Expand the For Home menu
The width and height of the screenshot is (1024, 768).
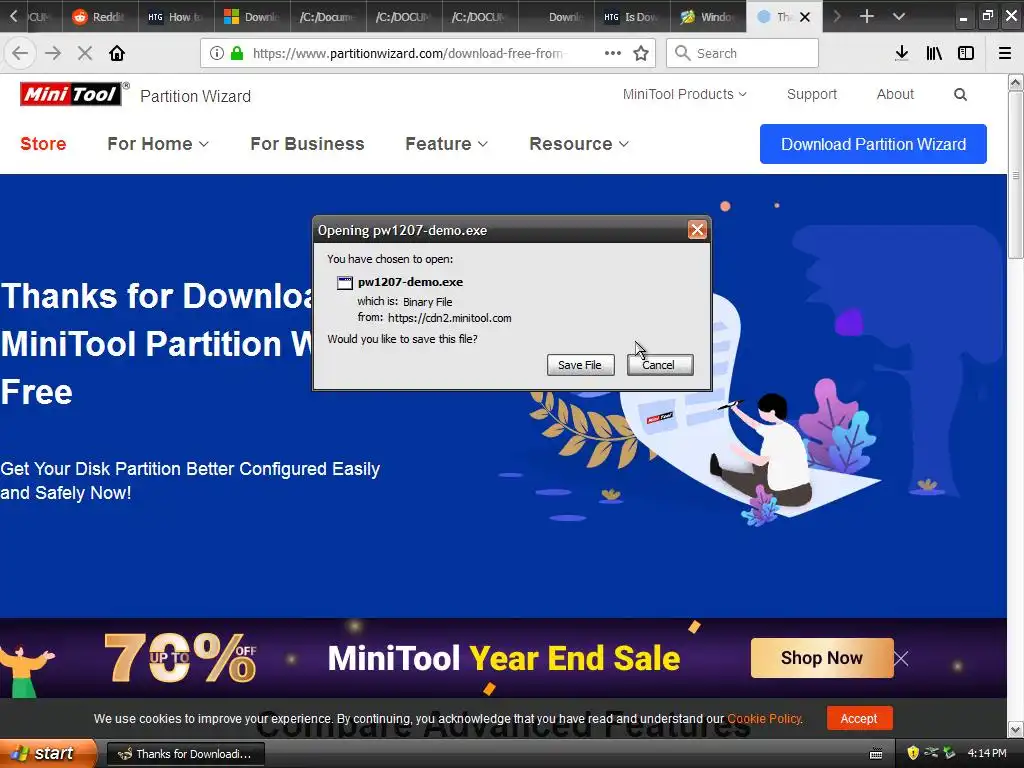point(157,144)
